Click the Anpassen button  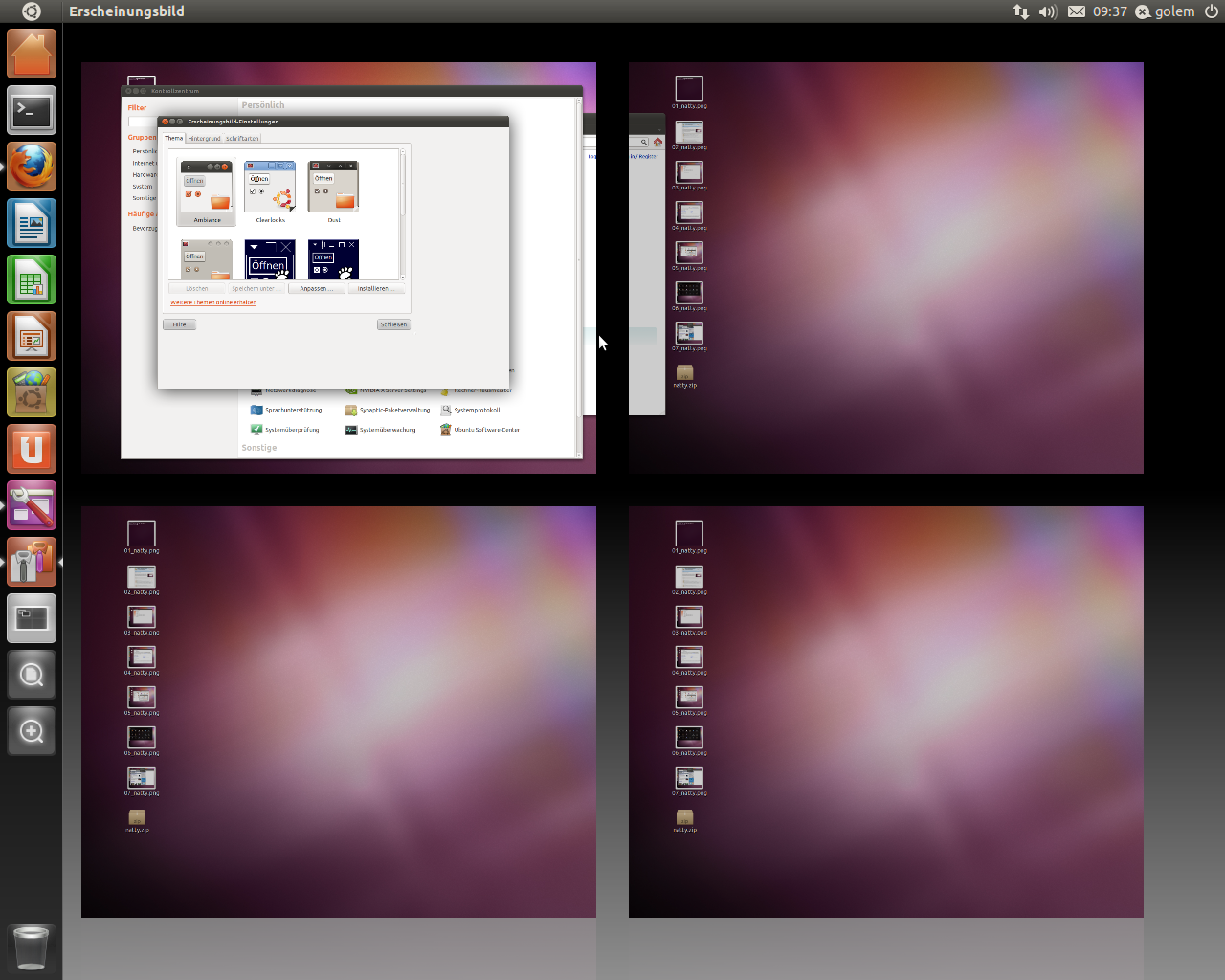point(316,287)
